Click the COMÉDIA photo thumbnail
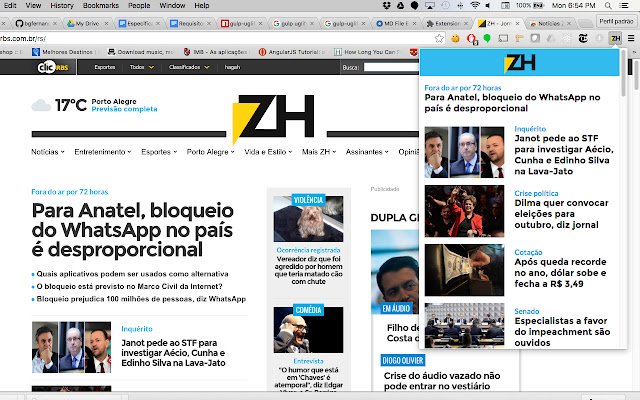The image size is (640, 400). pyautogui.click(x=308, y=330)
